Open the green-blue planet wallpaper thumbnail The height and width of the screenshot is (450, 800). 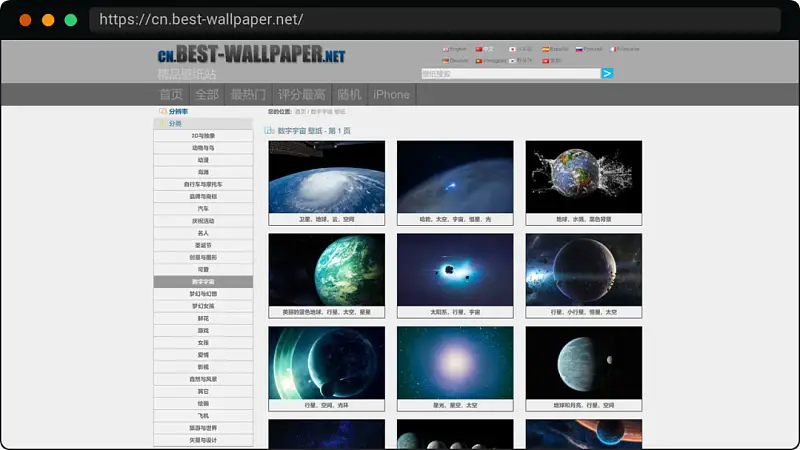click(327, 270)
